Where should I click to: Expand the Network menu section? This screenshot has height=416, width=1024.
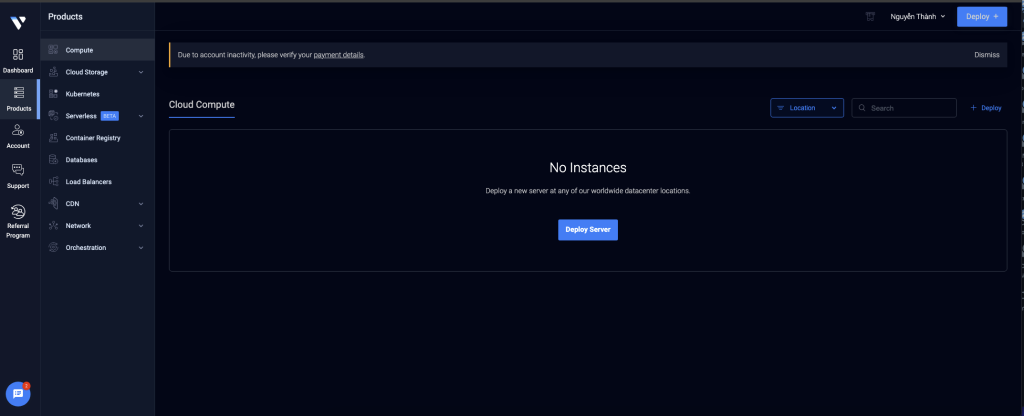tap(140, 226)
